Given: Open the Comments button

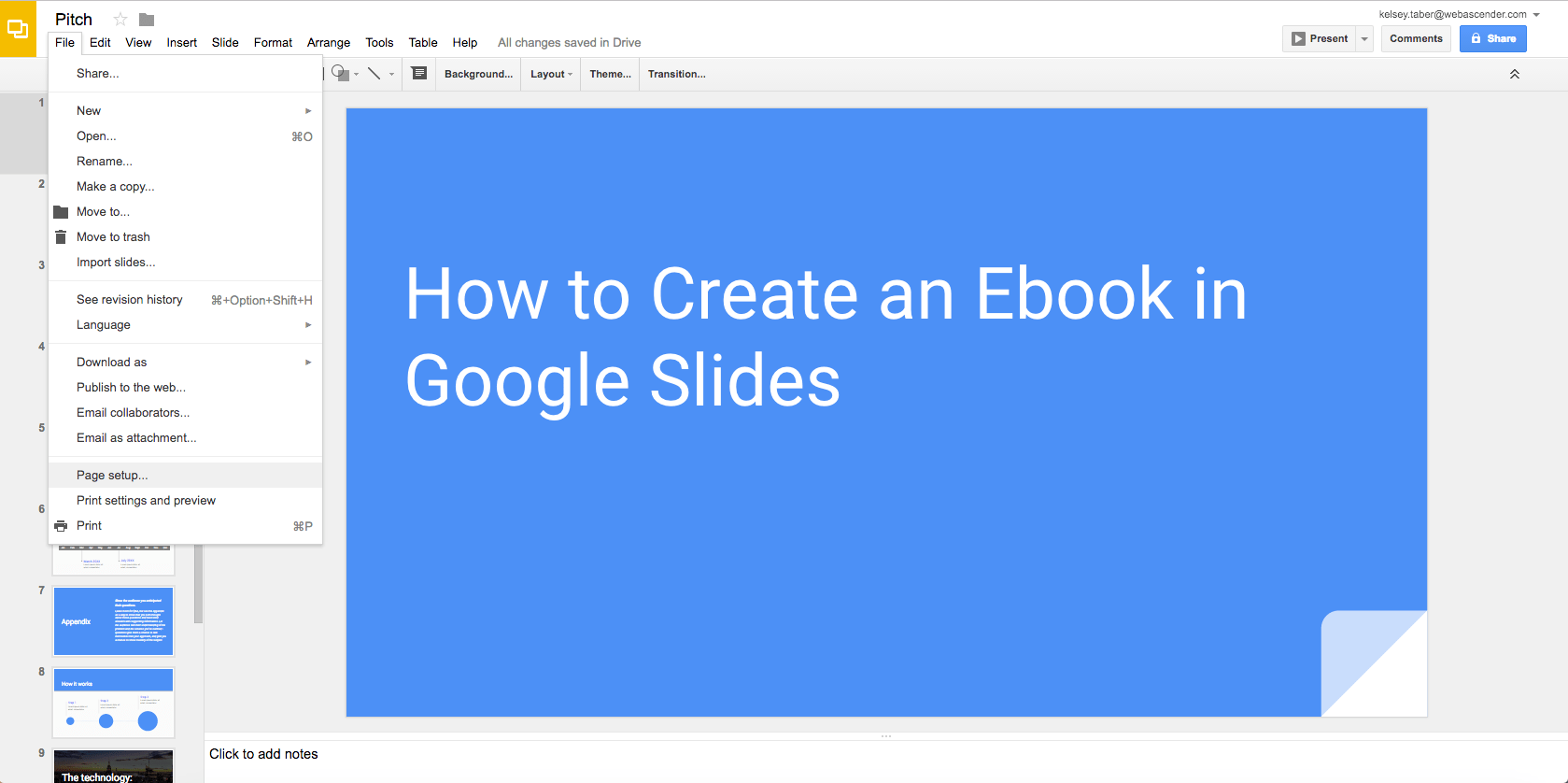Looking at the screenshot, I should 1416,38.
